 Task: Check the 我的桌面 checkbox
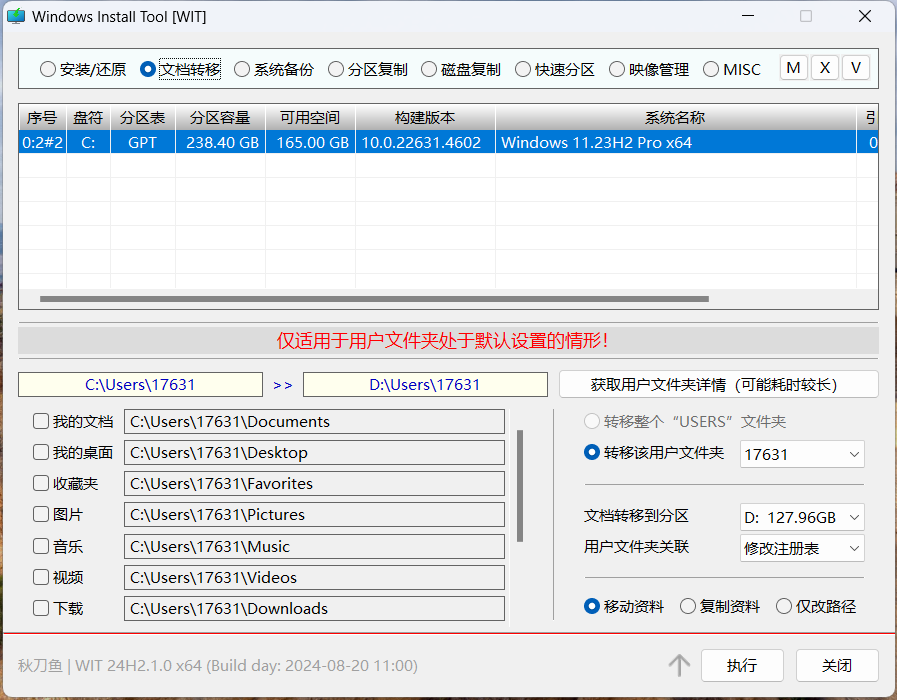(41, 452)
